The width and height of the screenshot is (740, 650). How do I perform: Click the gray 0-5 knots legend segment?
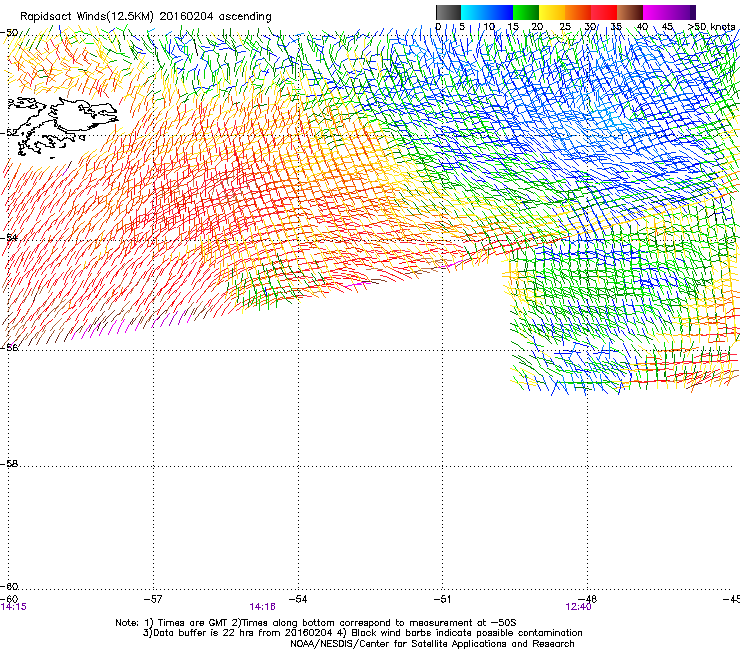tap(448, 12)
